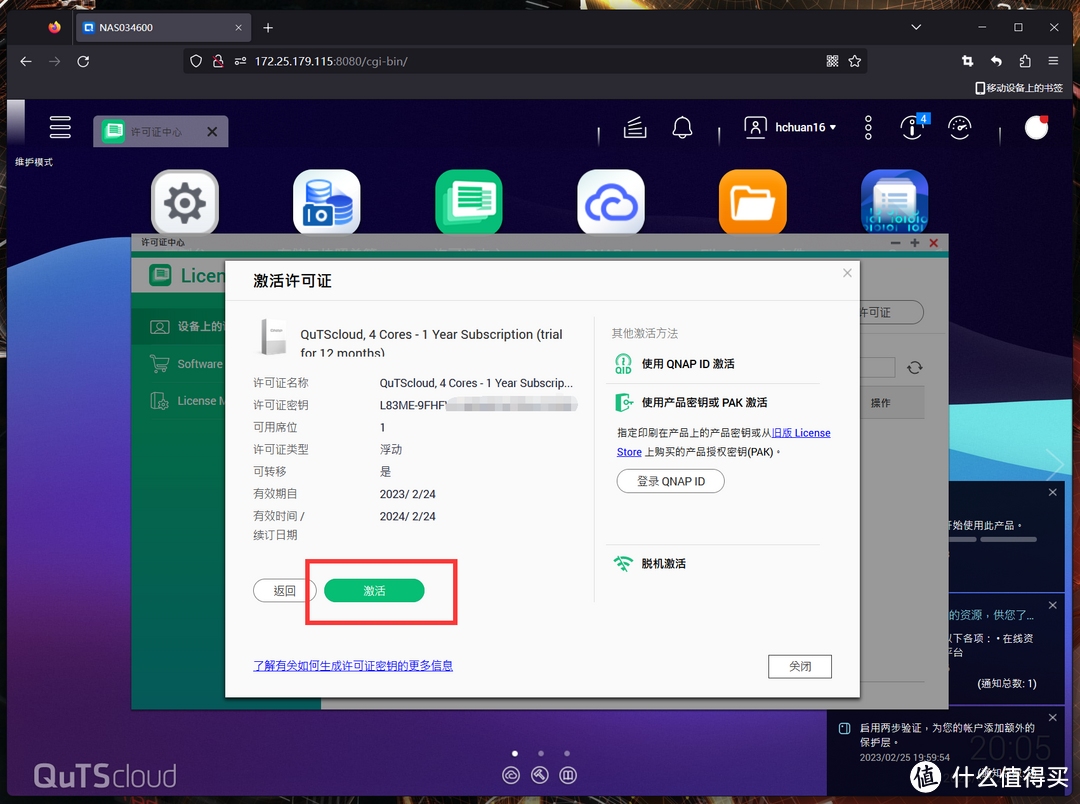Open hchuan16 user dropdown menu
Image resolution: width=1080 pixels, height=804 pixels.
point(790,127)
